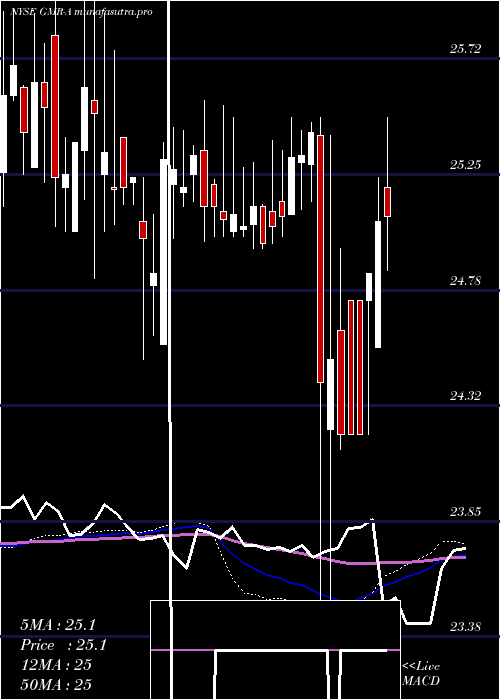Click the <<Live MACD label
This screenshot has width=500, height=700.
pos(421,673)
